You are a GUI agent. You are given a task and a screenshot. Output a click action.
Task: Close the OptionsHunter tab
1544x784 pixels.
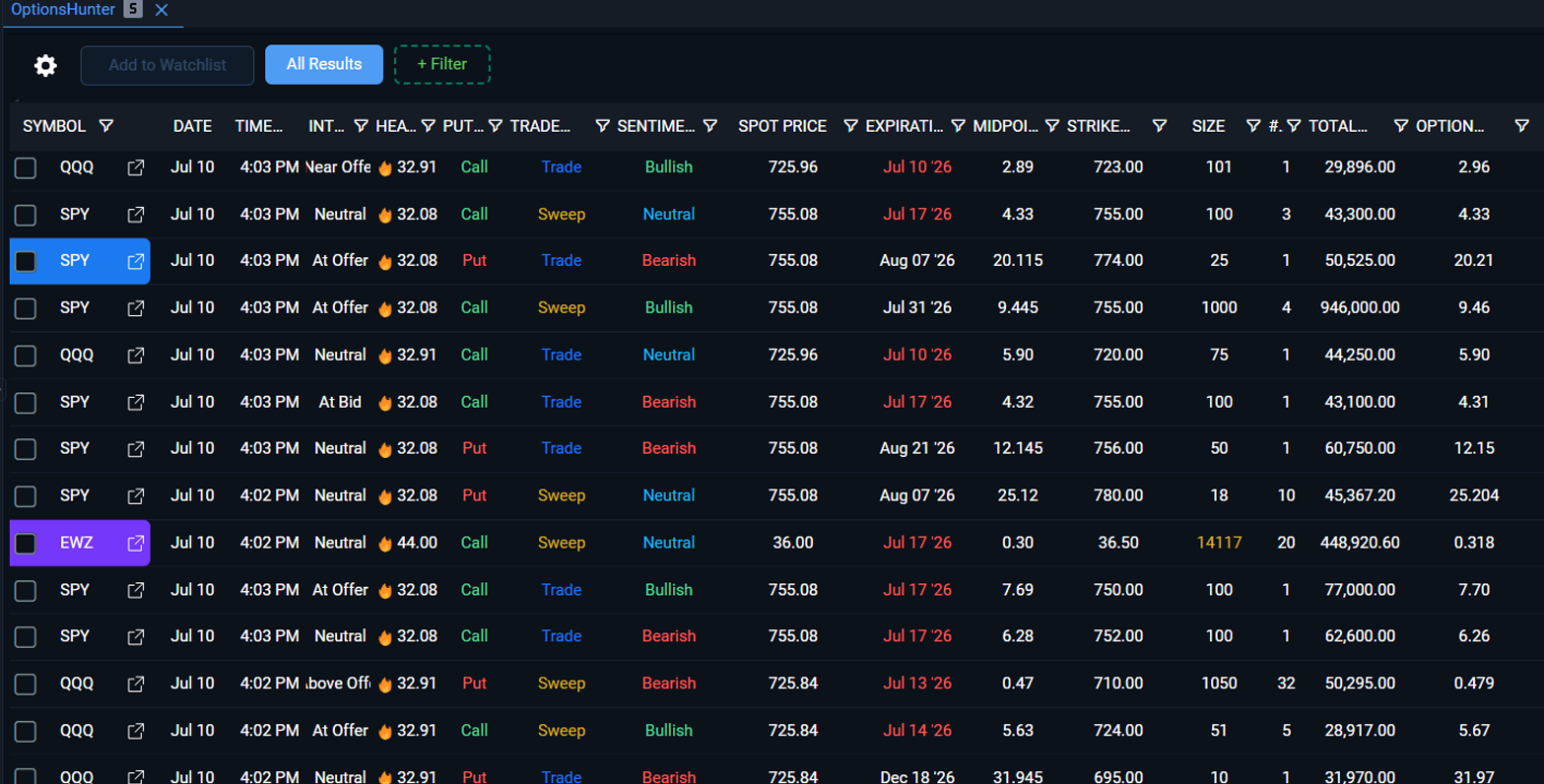coord(162,10)
